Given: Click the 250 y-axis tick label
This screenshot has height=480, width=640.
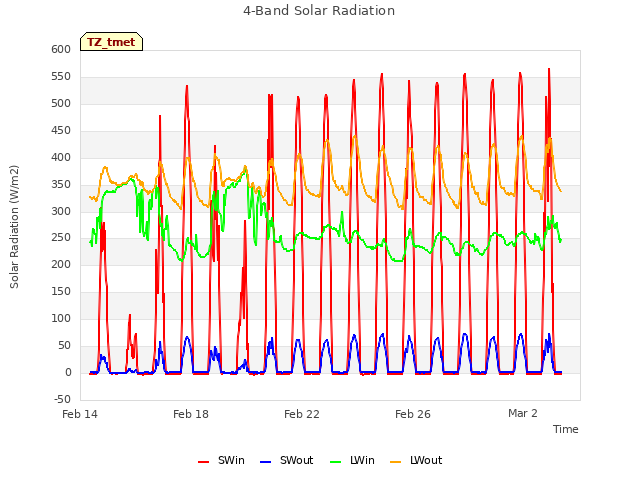Looking at the screenshot, I should [x=61, y=238].
